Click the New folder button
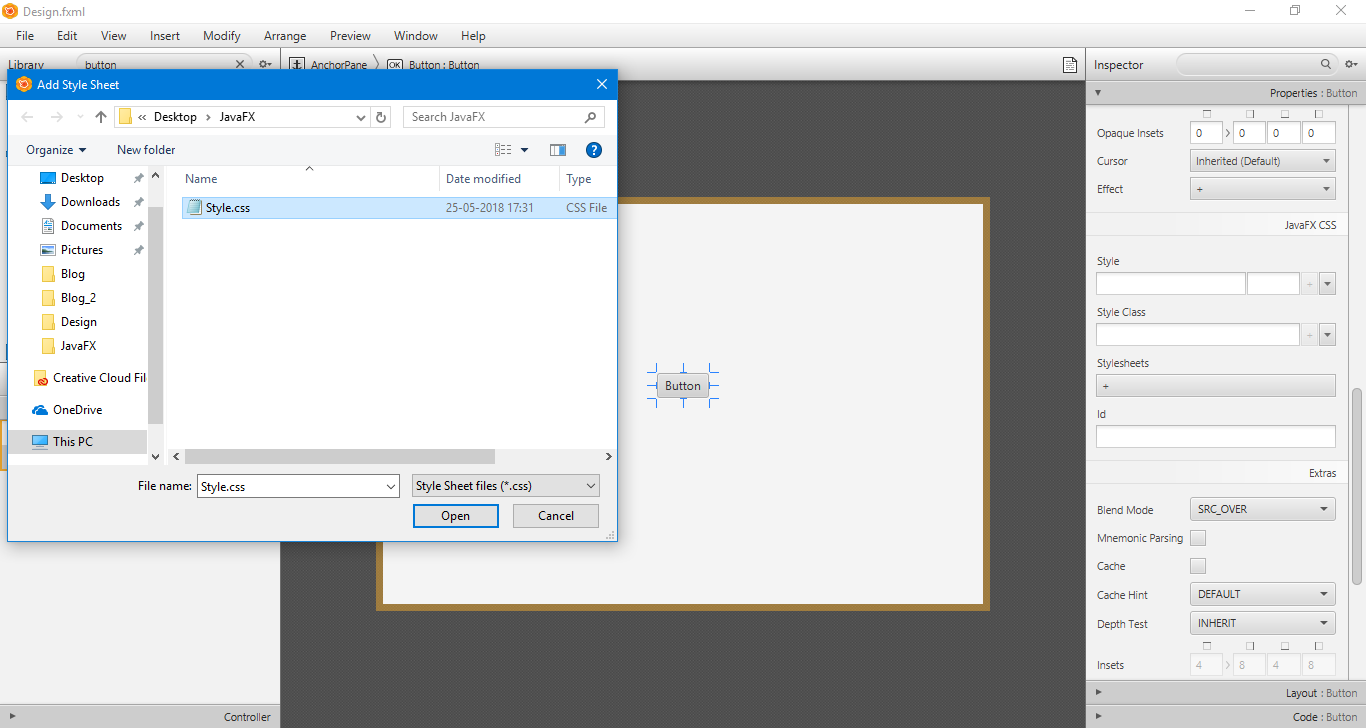Viewport: 1366px width, 728px height. (x=146, y=149)
